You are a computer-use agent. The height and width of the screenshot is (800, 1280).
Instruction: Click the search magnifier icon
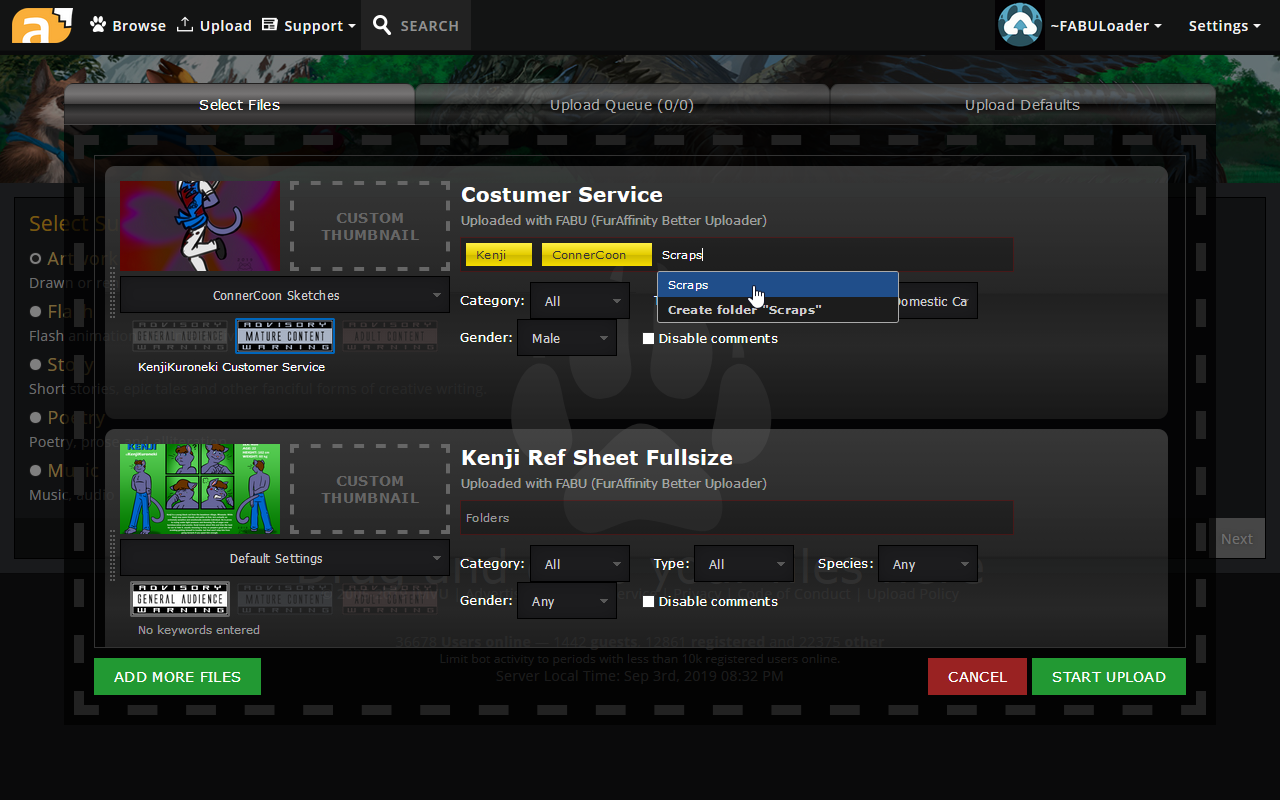click(x=382, y=25)
